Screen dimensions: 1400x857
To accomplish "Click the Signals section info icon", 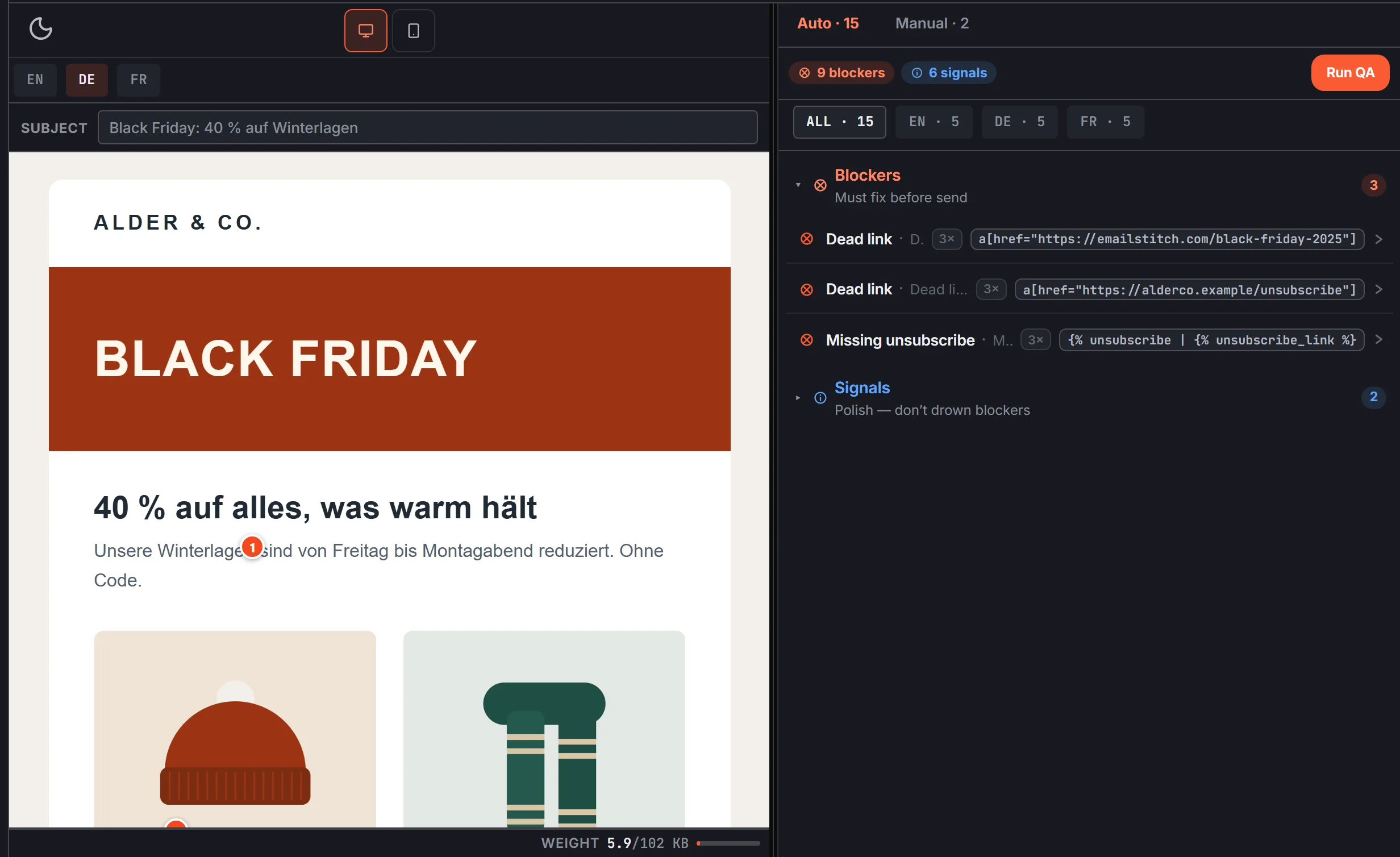I will pyautogui.click(x=820, y=398).
